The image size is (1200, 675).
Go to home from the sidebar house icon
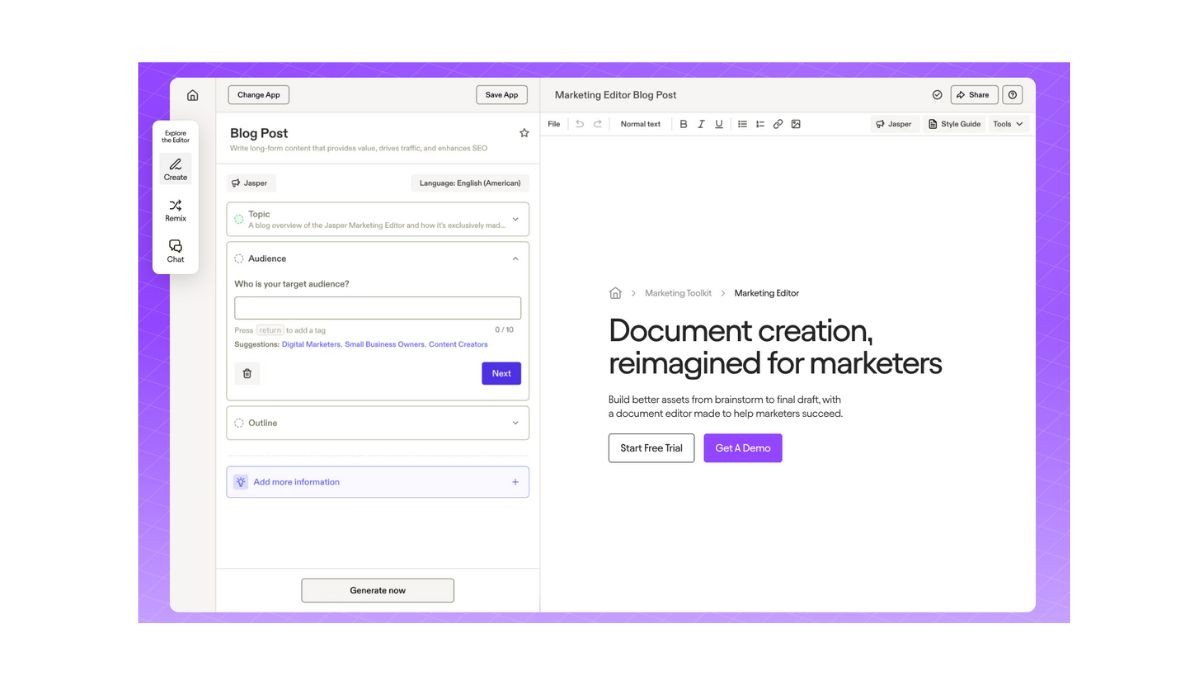click(192, 95)
